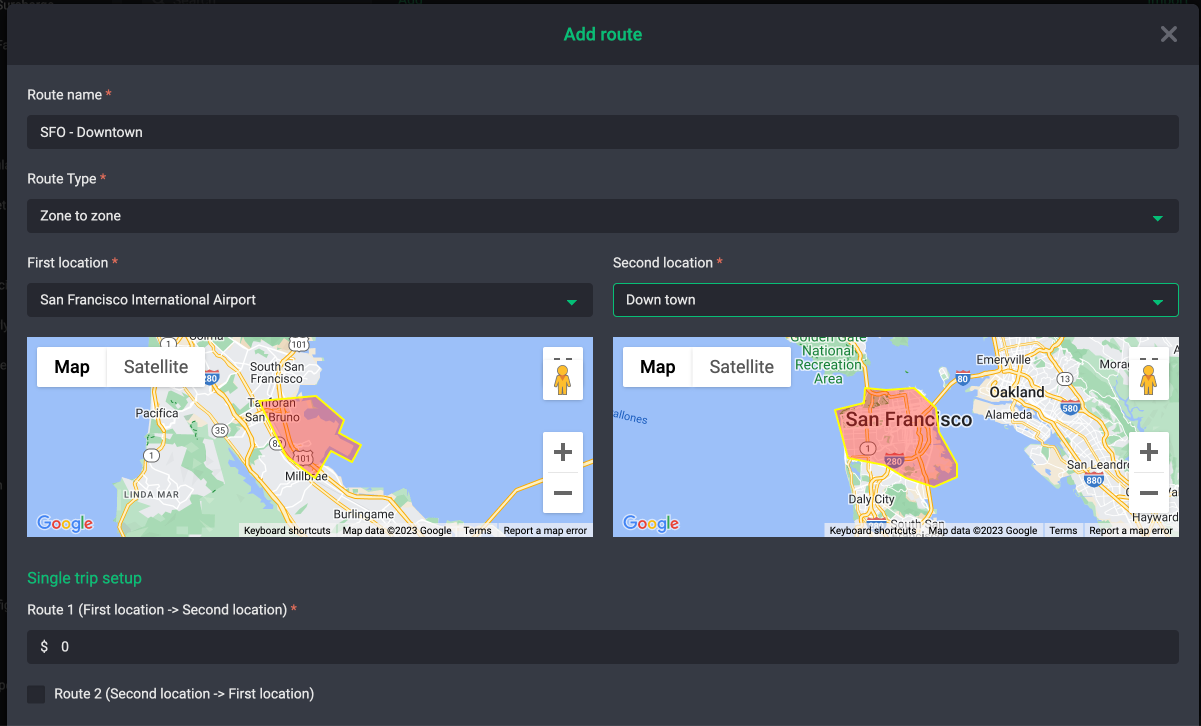
Task: Open the First location dropdown
Action: pyautogui.click(x=310, y=300)
